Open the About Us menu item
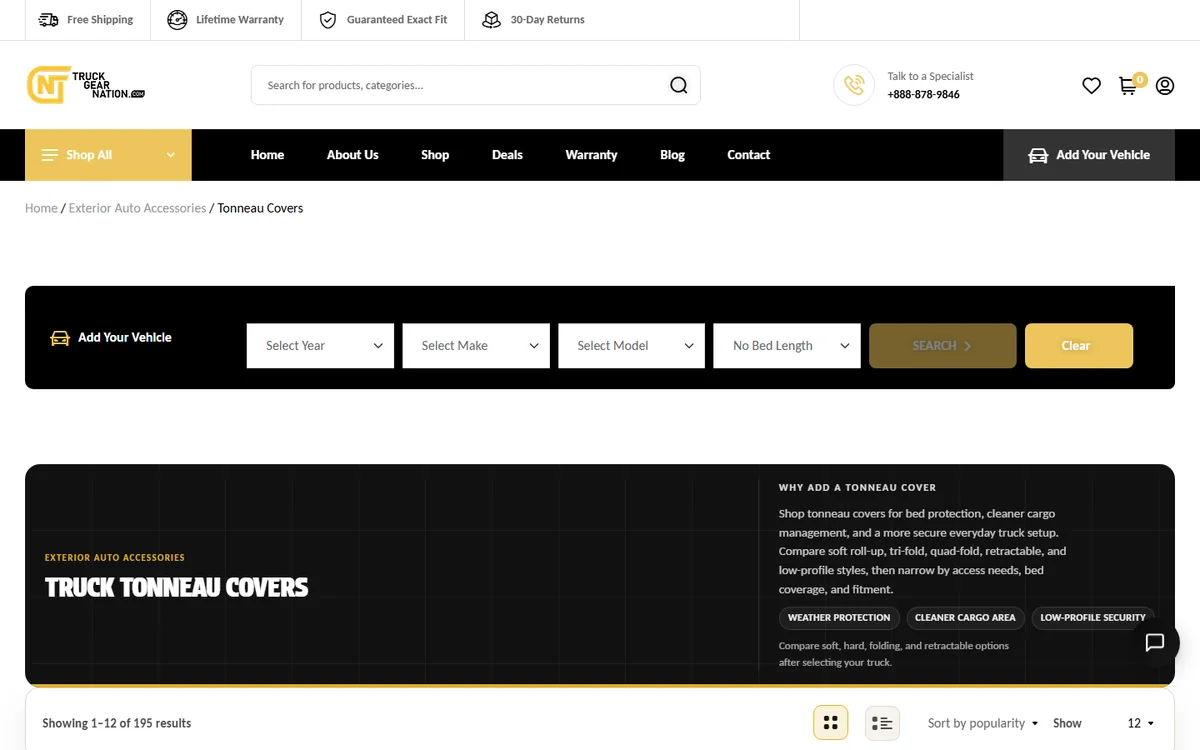This screenshot has height=750, width=1200. 353,155
